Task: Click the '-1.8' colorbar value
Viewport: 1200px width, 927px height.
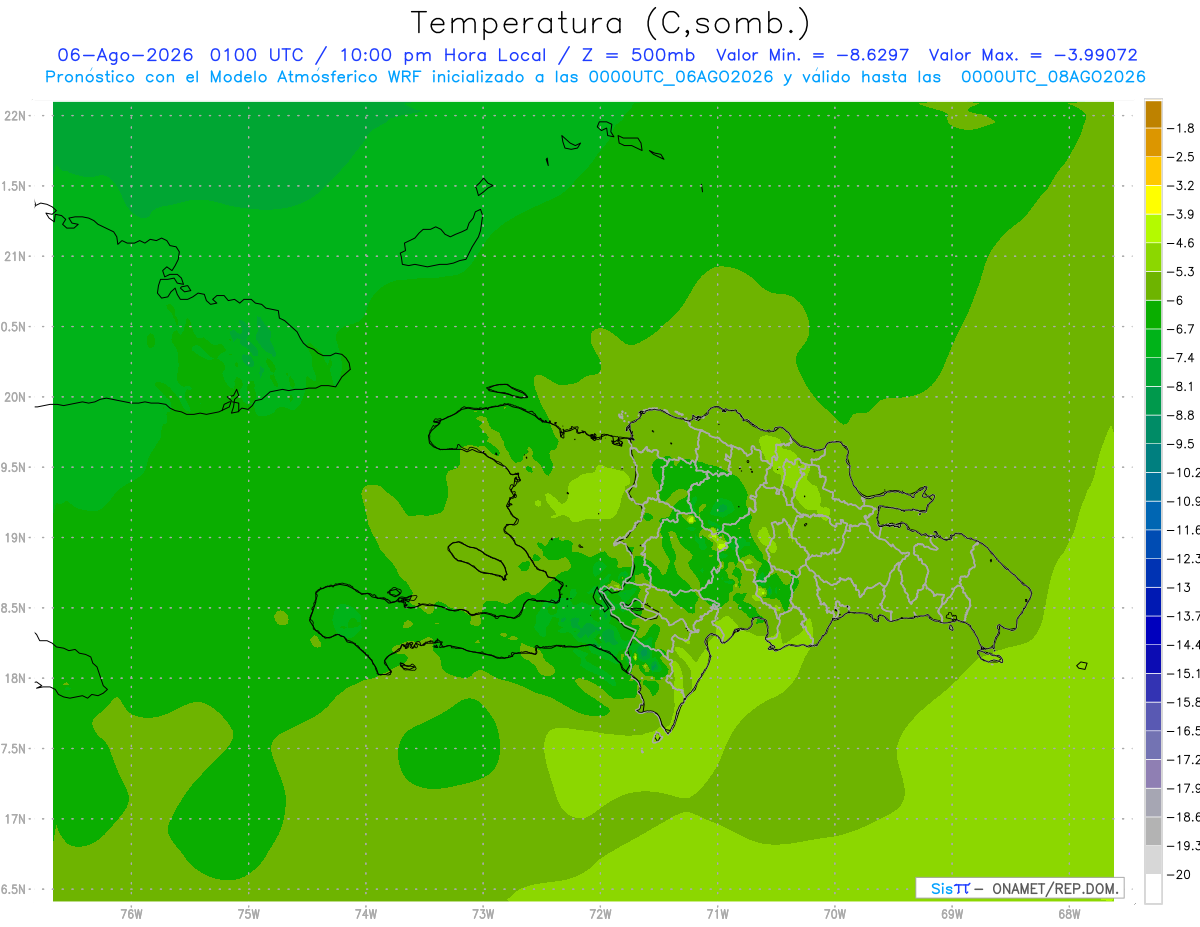Action: (1181, 128)
